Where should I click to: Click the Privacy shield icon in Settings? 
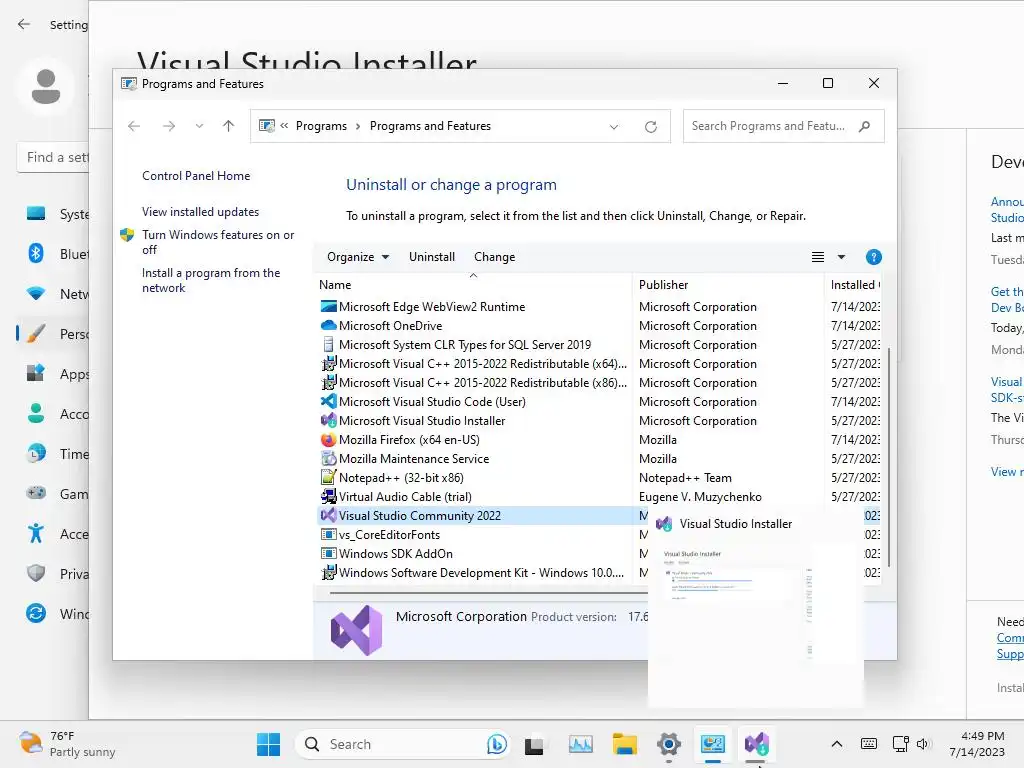click(36, 573)
